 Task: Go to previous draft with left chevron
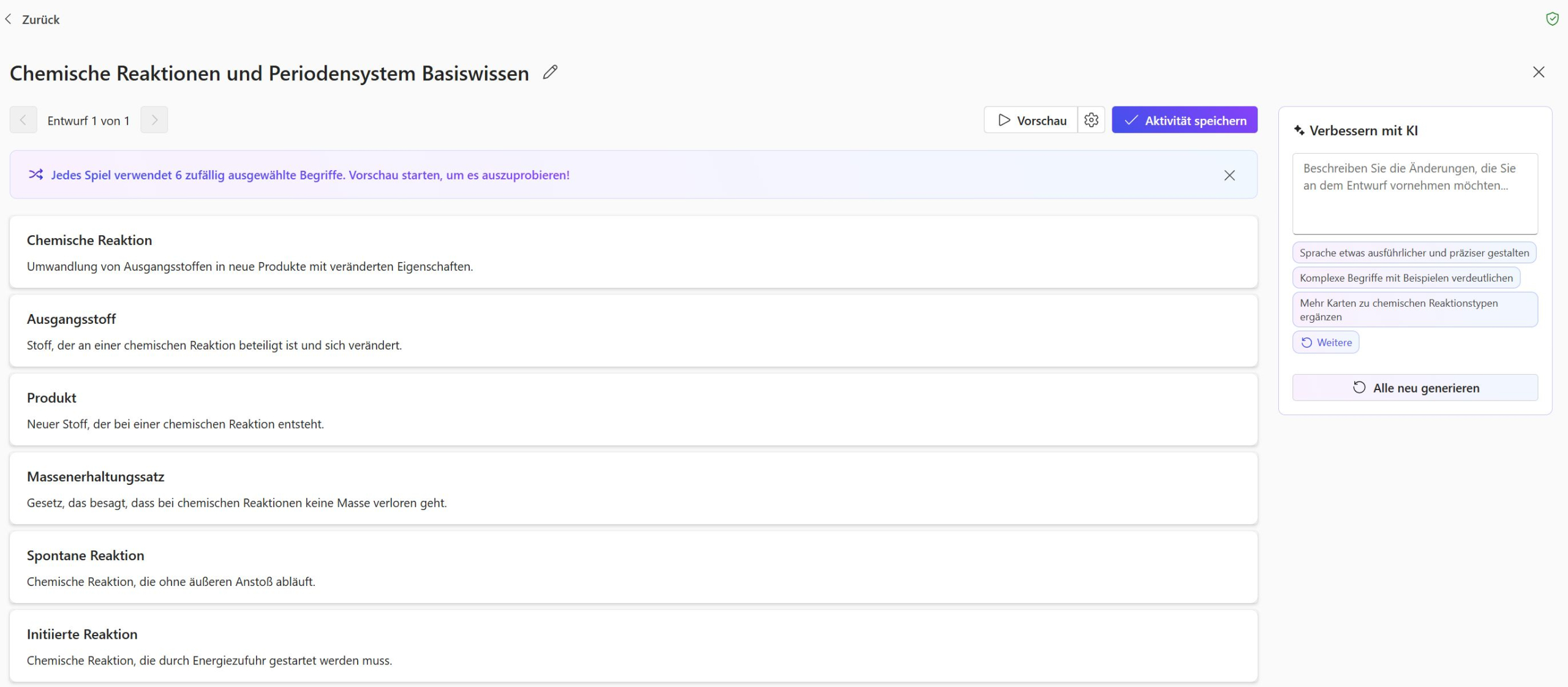[x=23, y=120]
